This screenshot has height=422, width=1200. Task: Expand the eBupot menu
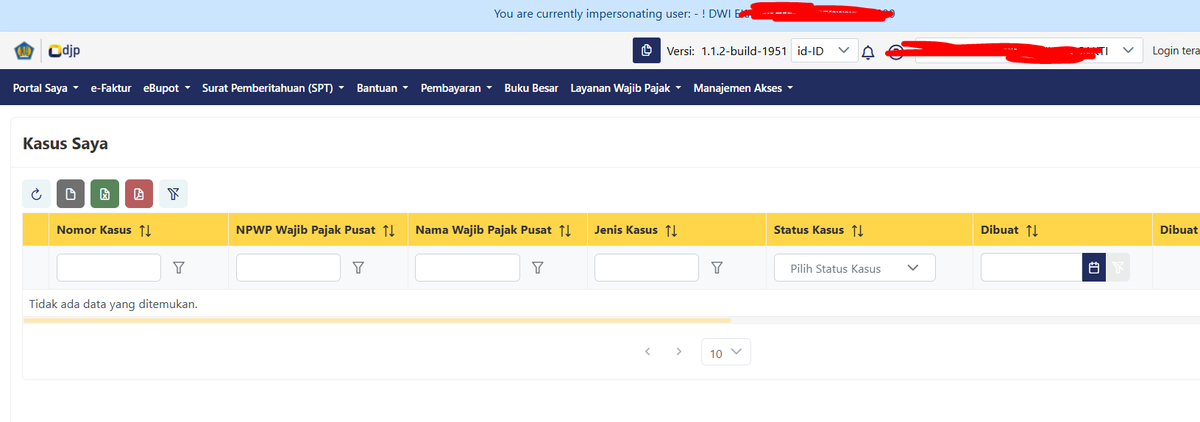coord(166,88)
